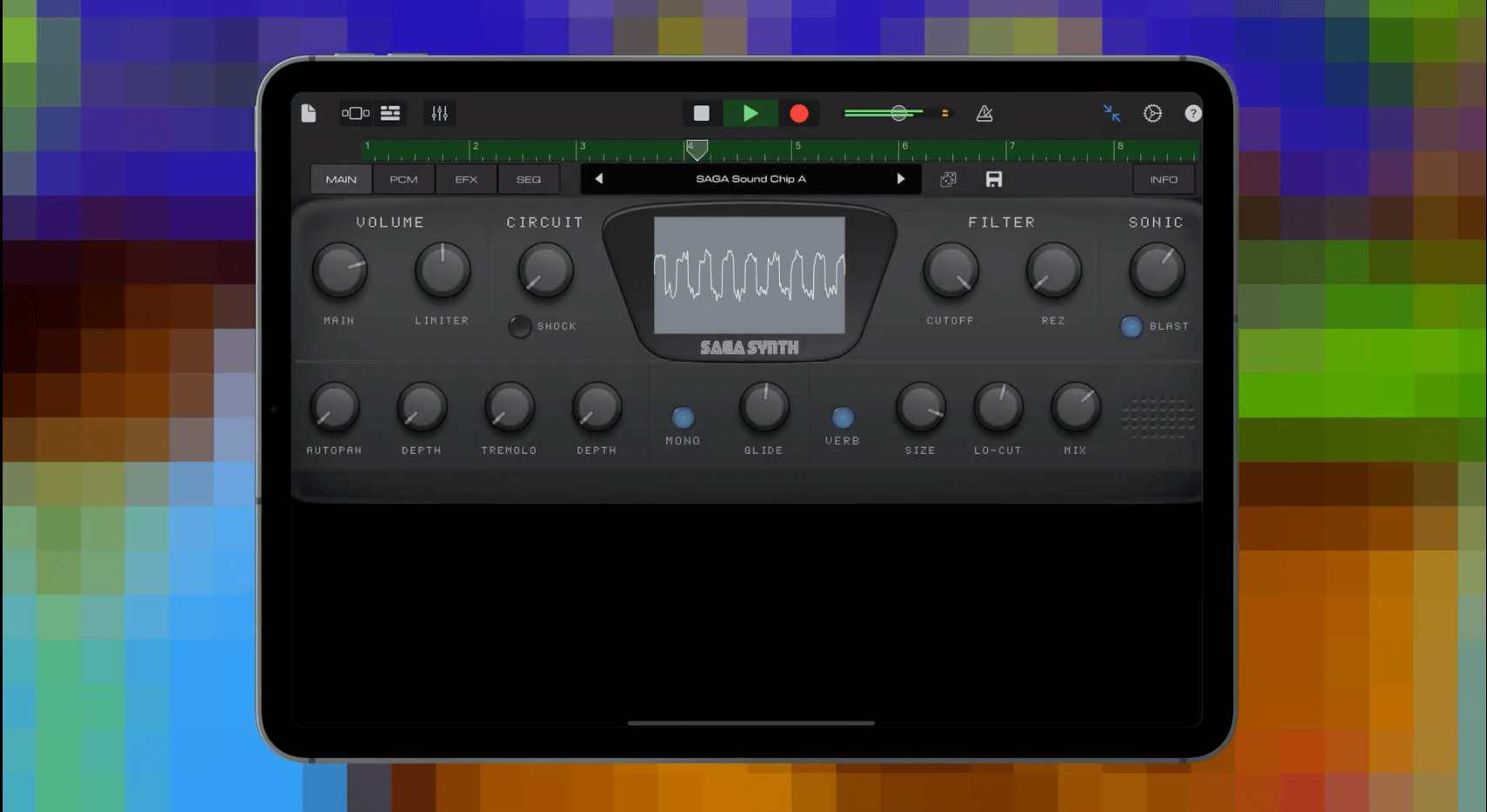Open the SAGA Sound Chip A preset list
The image size is (1487, 812).
click(x=750, y=178)
